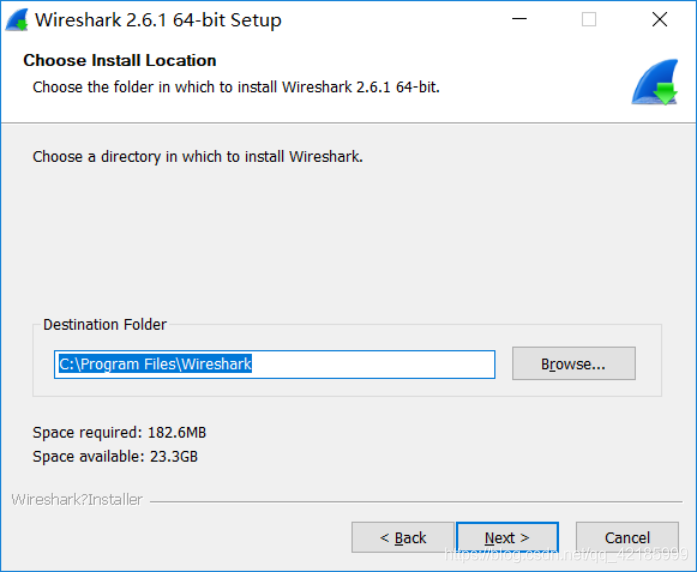This screenshot has width=698, height=573.
Task: Minimize the Wireshark Setup window
Action: click(x=518, y=20)
